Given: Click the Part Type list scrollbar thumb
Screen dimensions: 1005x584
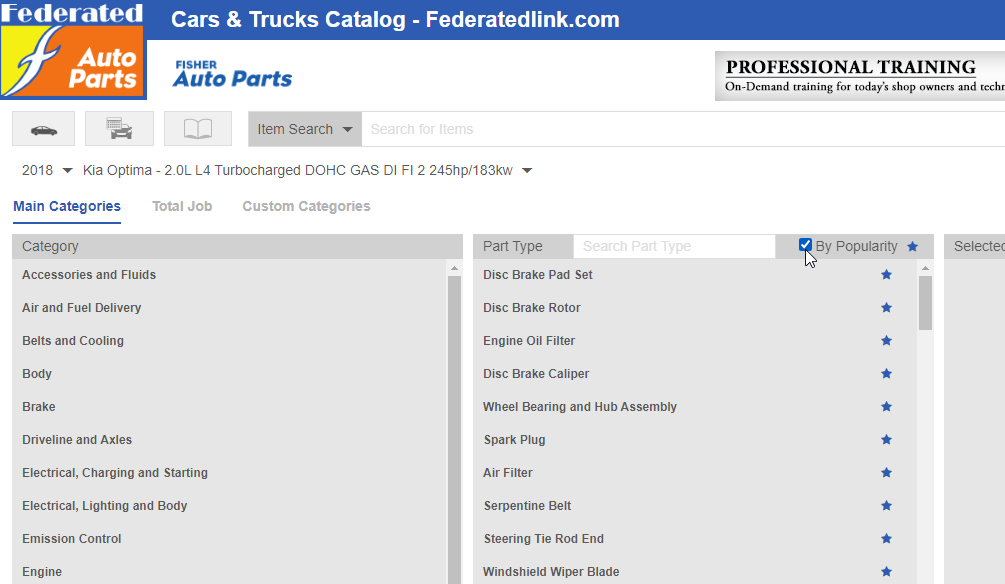Looking at the screenshot, I should 925,302.
